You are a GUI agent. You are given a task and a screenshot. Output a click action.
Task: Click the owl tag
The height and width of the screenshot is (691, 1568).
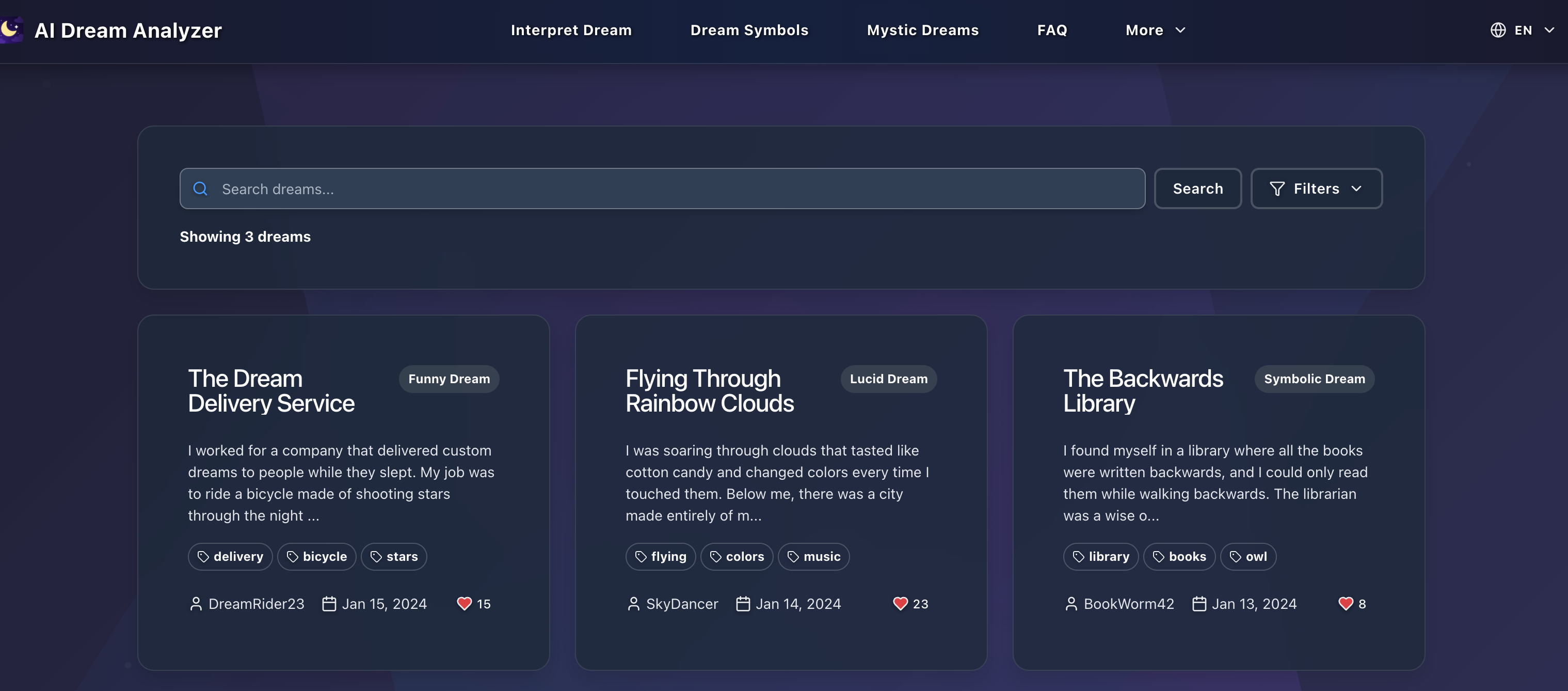pyautogui.click(x=1248, y=556)
